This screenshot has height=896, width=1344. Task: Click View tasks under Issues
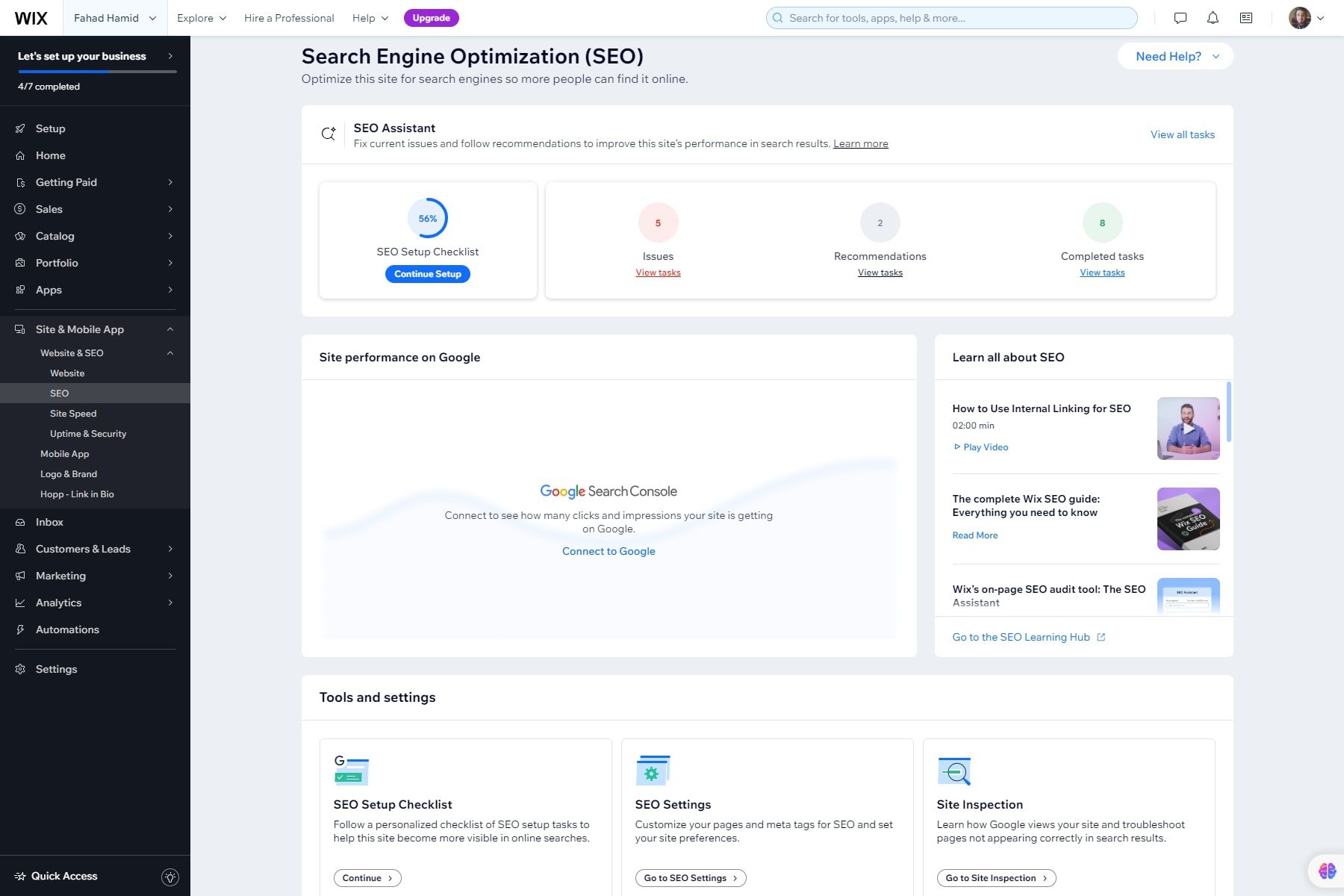pos(658,273)
